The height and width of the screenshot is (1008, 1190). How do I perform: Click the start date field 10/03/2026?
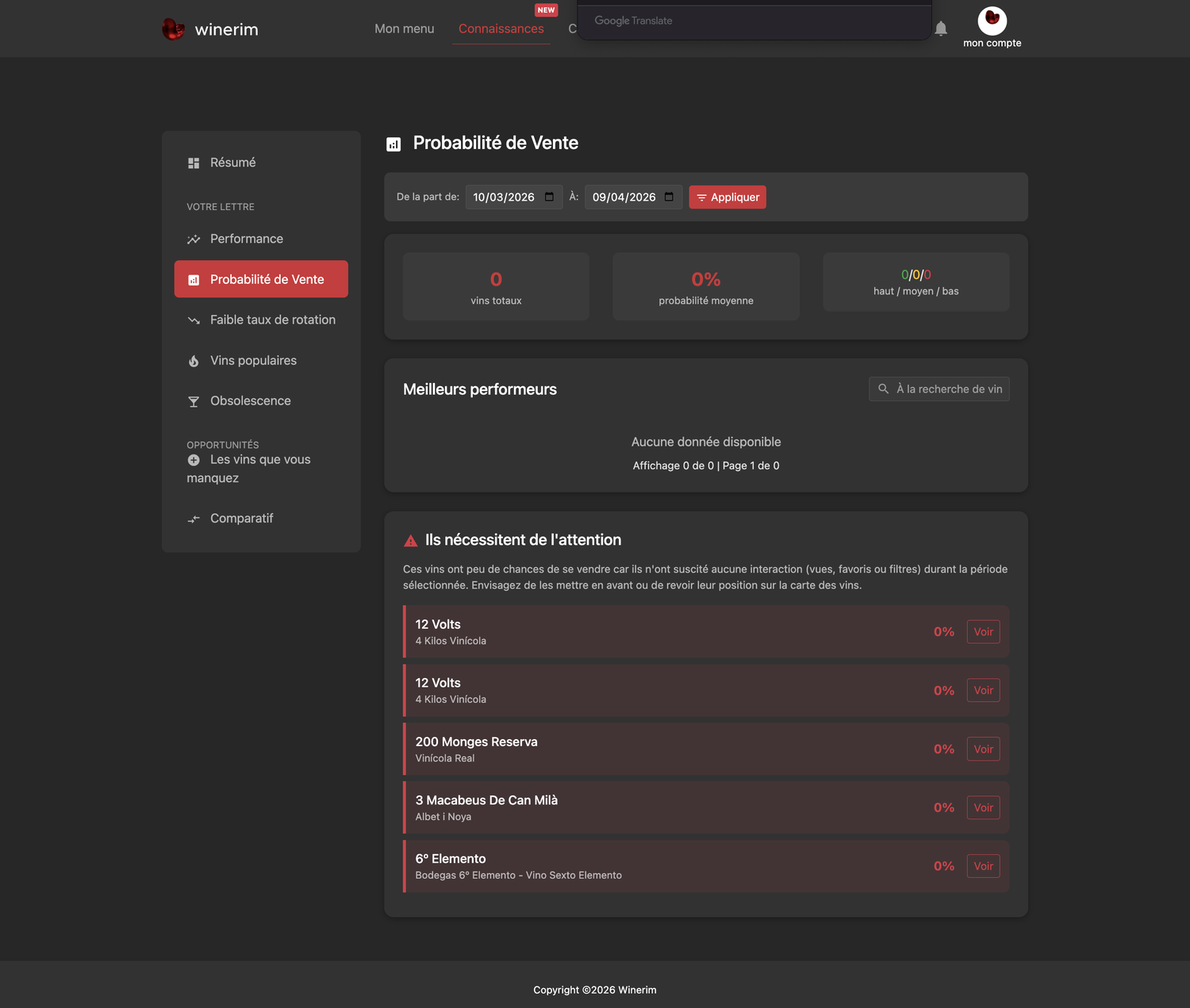[514, 197]
